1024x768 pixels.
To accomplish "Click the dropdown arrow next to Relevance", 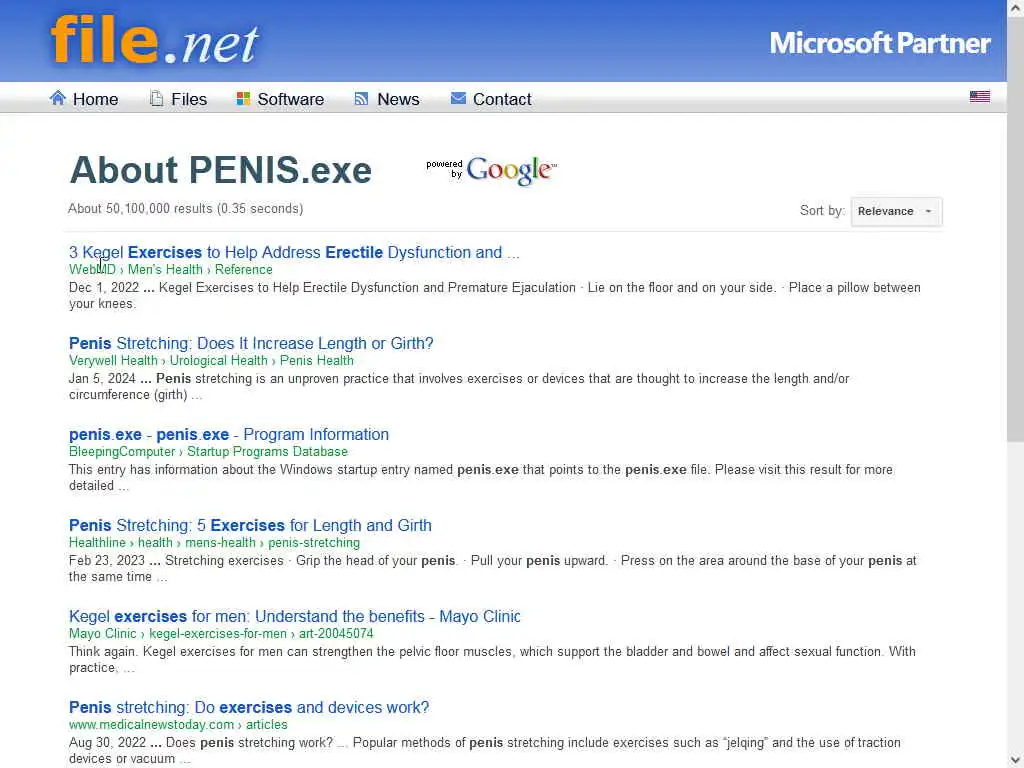I will (928, 211).
